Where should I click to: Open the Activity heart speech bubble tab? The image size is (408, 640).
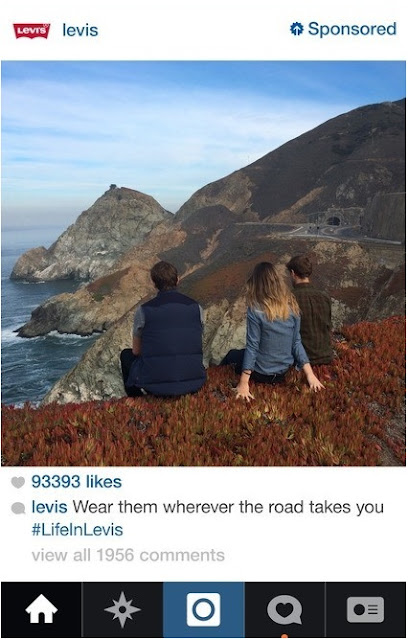click(284, 610)
